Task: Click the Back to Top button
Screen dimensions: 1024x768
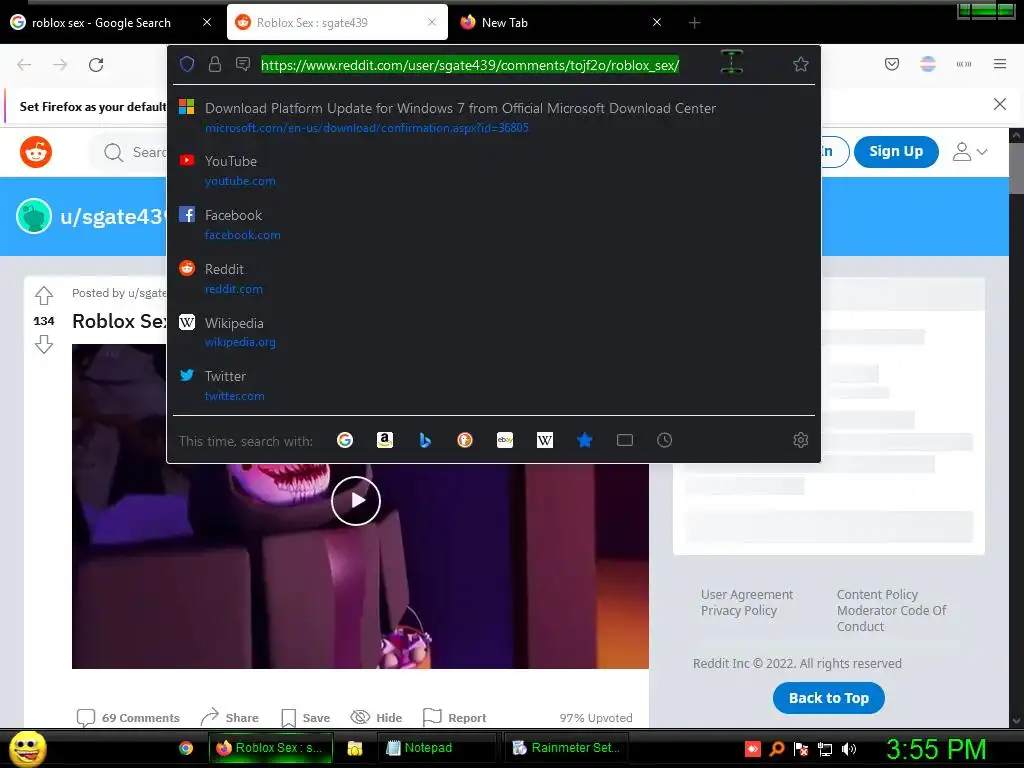Action: coord(829,698)
